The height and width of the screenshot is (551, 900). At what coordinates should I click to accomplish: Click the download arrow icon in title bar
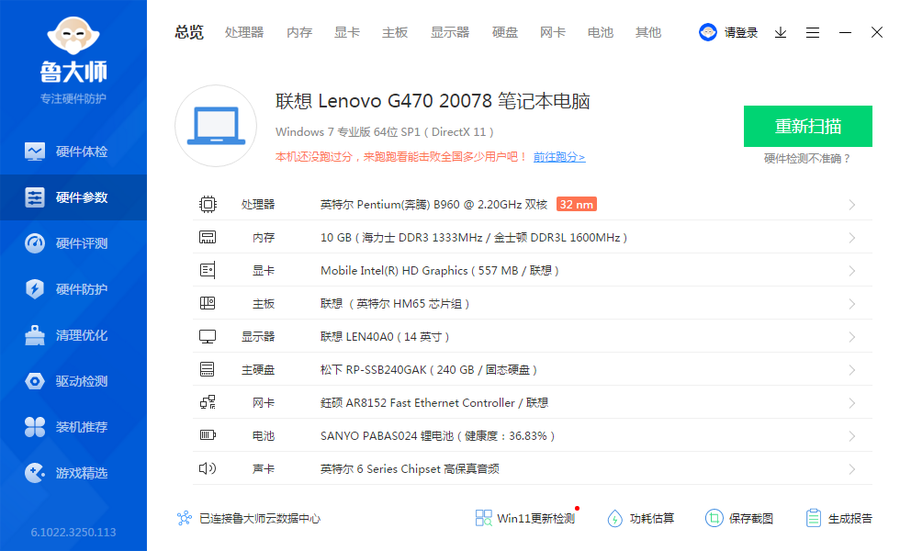pos(781,32)
